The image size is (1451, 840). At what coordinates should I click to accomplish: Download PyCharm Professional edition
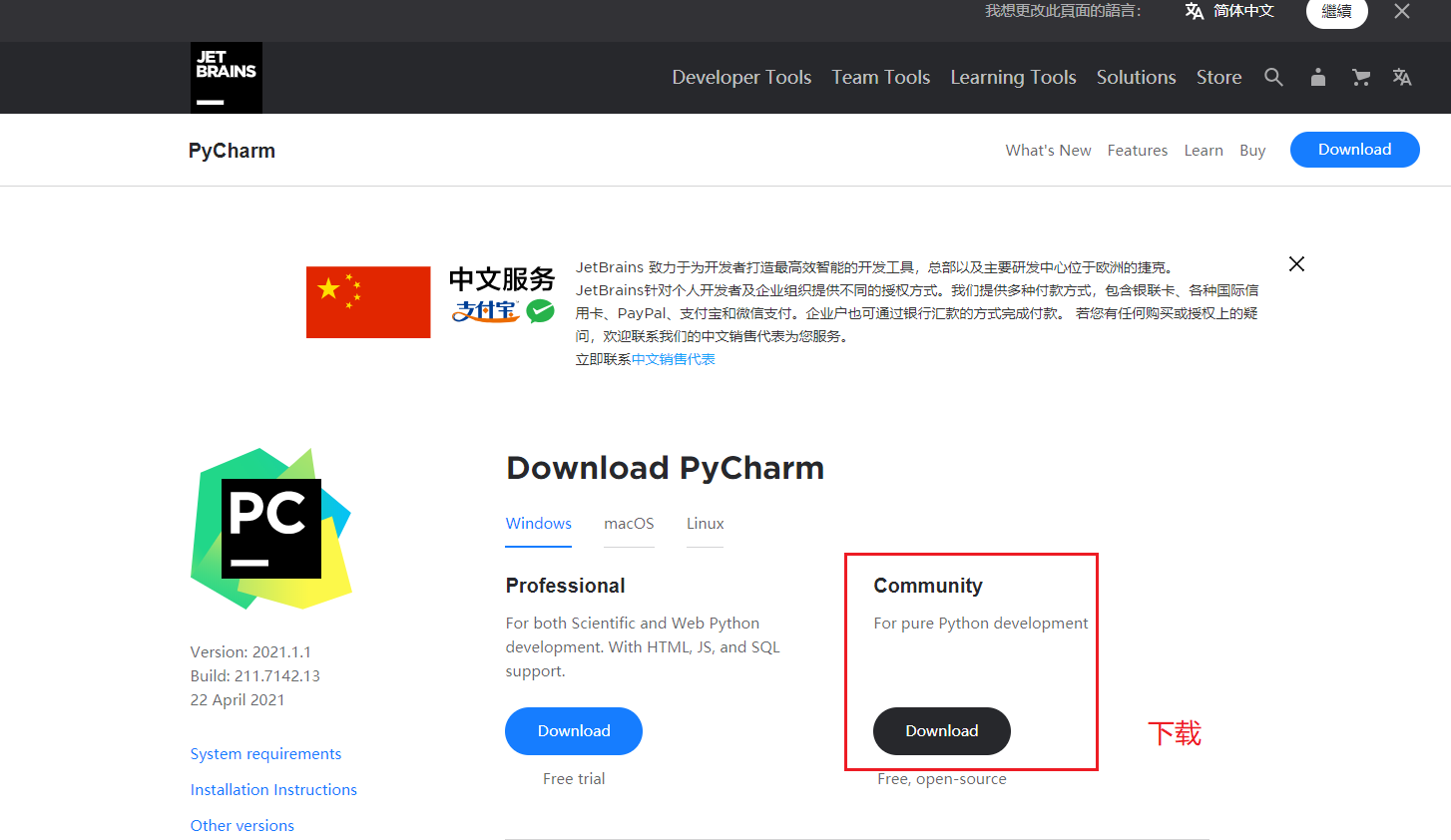(x=574, y=731)
